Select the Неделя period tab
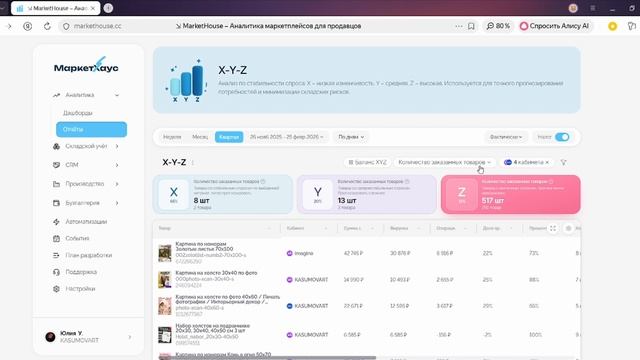The width and height of the screenshot is (640, 360). click(x=172, y=137)
